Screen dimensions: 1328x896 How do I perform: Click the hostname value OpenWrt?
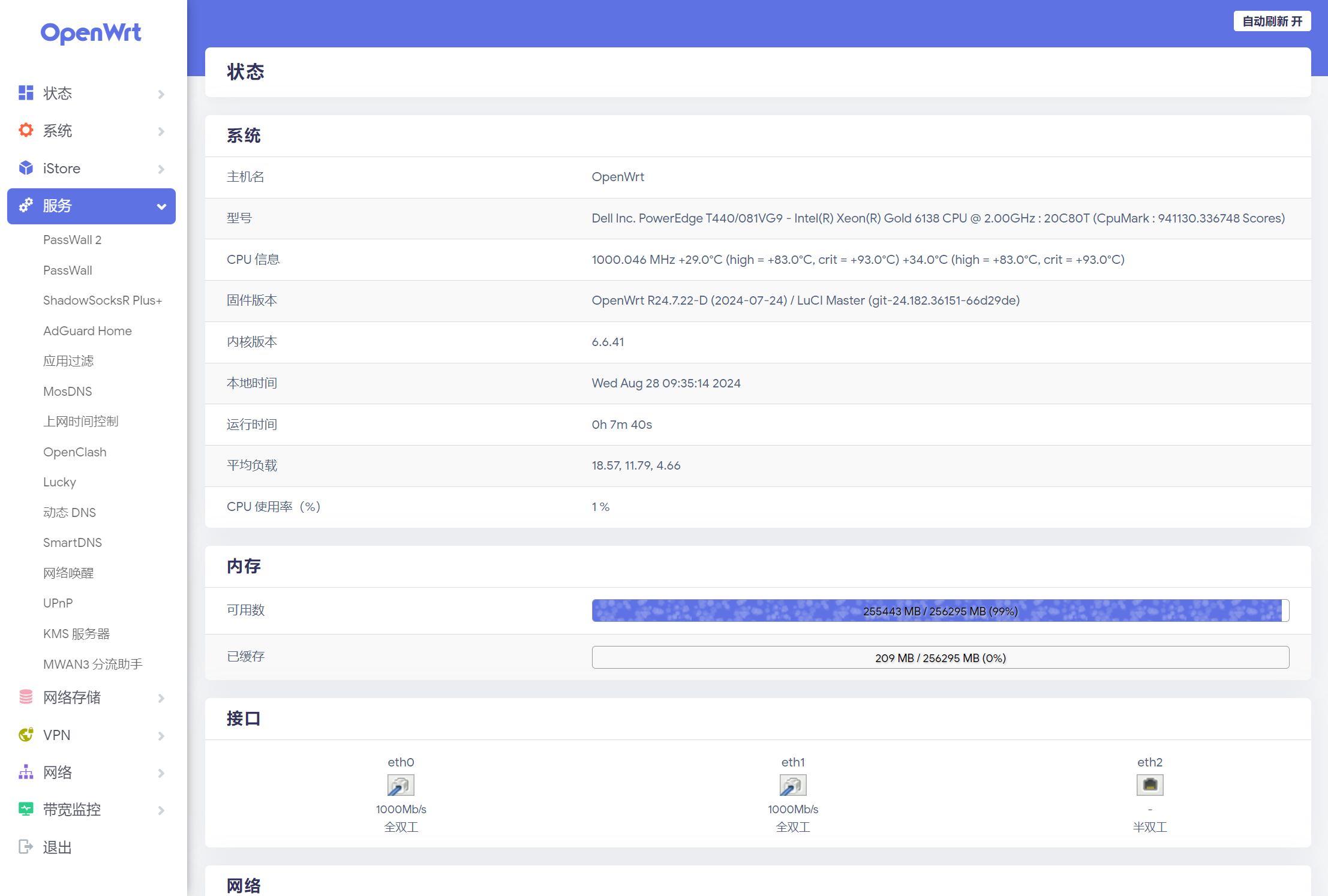pos(618,177)
